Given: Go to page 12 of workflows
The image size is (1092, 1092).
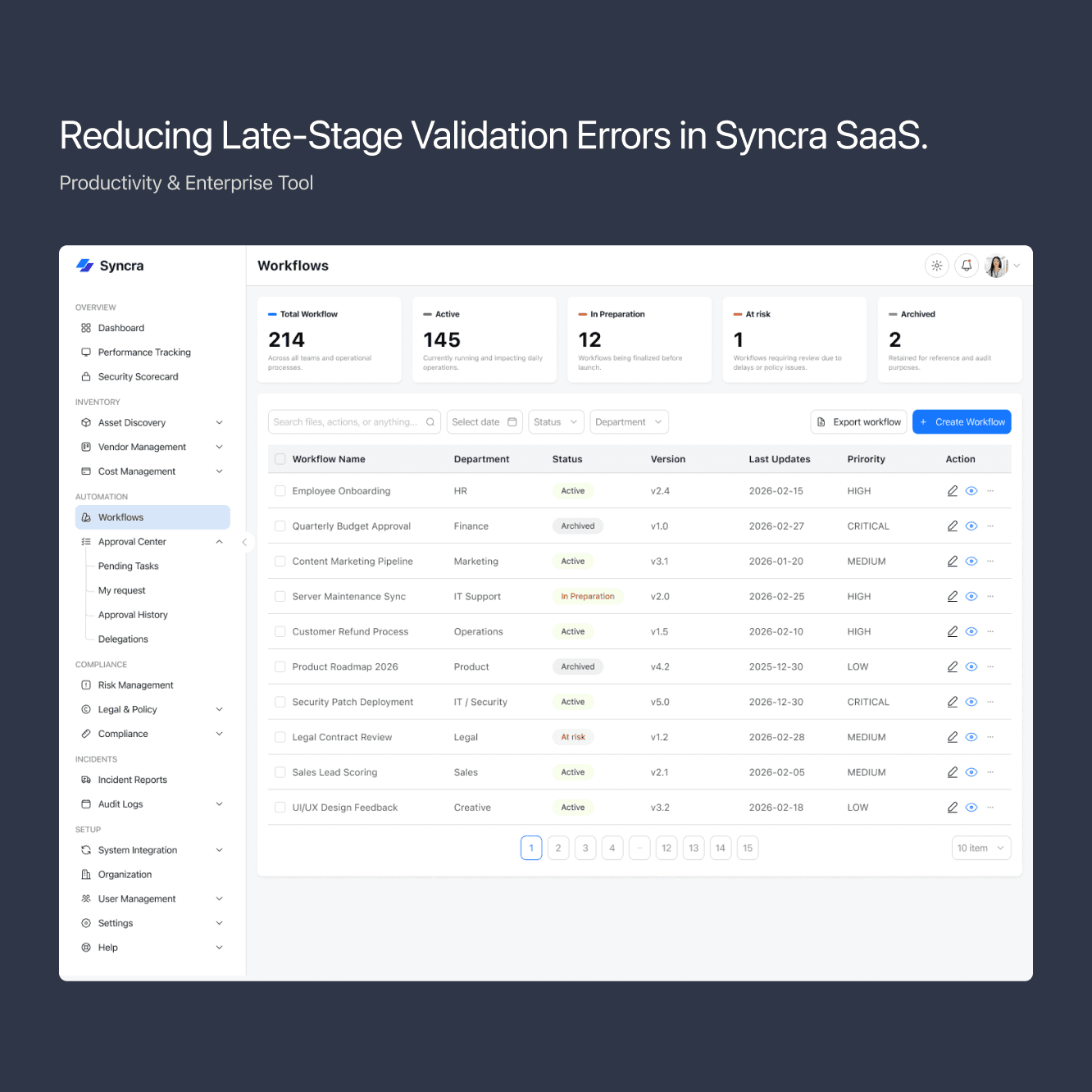Looking at the screenshot, I should click(667, 849).
